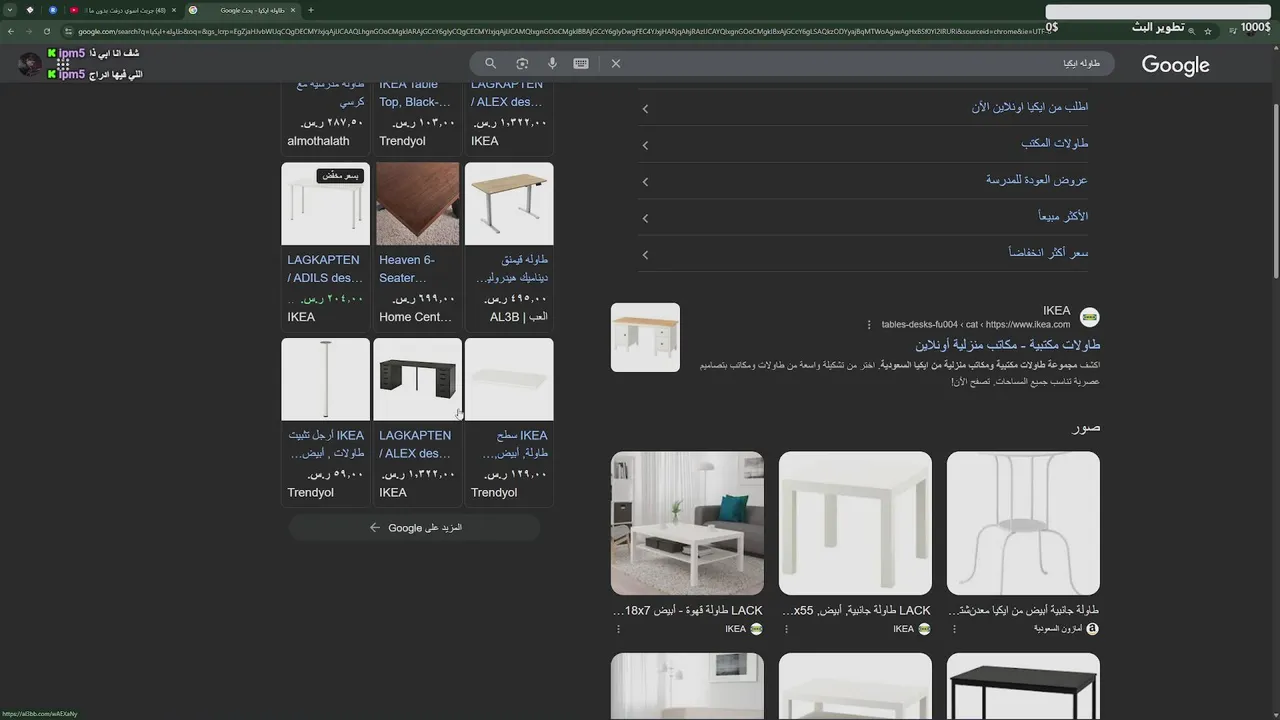
Task: Click the search query input field
Action: pyautogui.click(x=860, y=63)
